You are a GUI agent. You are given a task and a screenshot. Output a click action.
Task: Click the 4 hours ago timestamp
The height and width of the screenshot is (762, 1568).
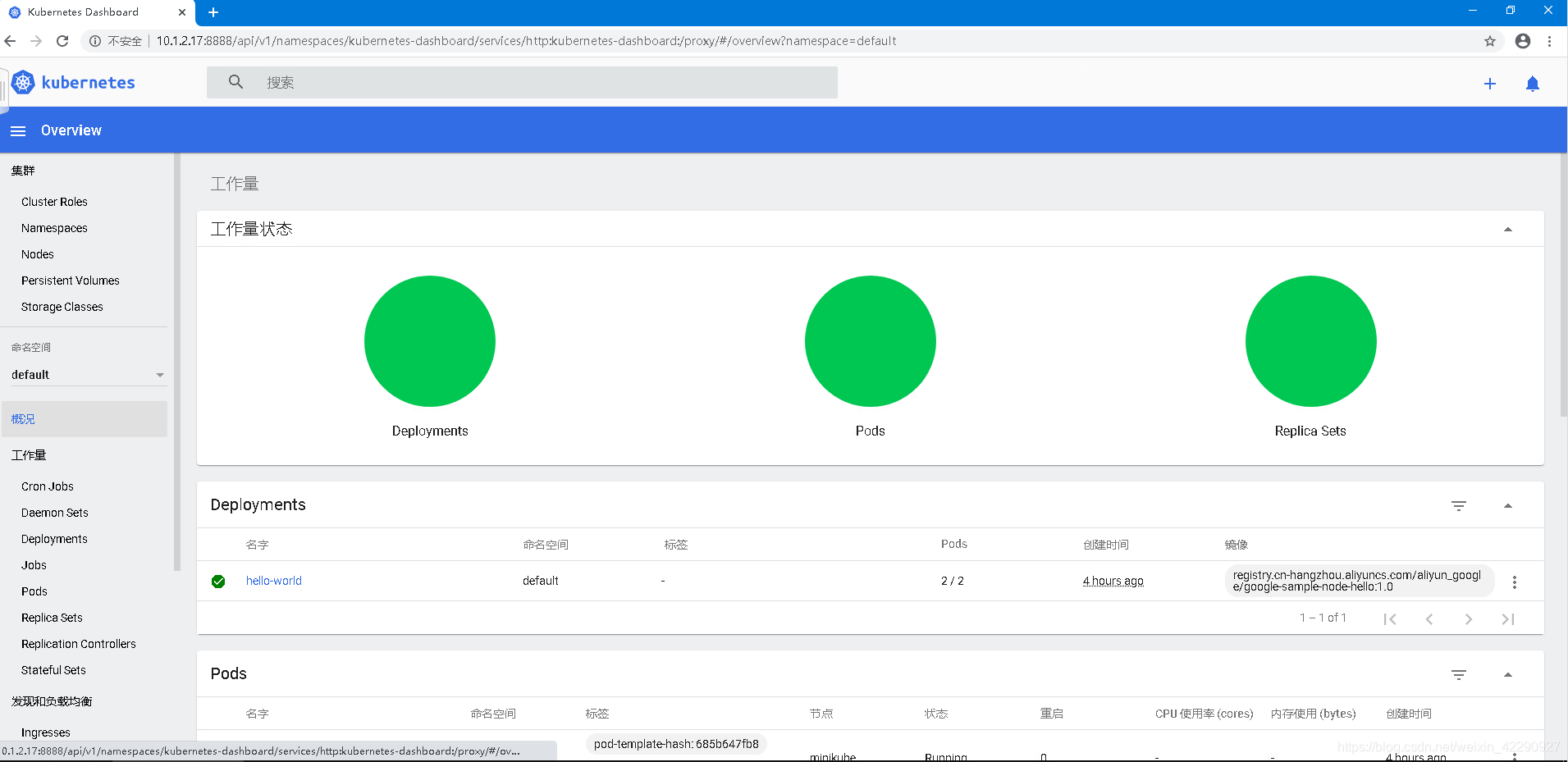(1113, 581)
